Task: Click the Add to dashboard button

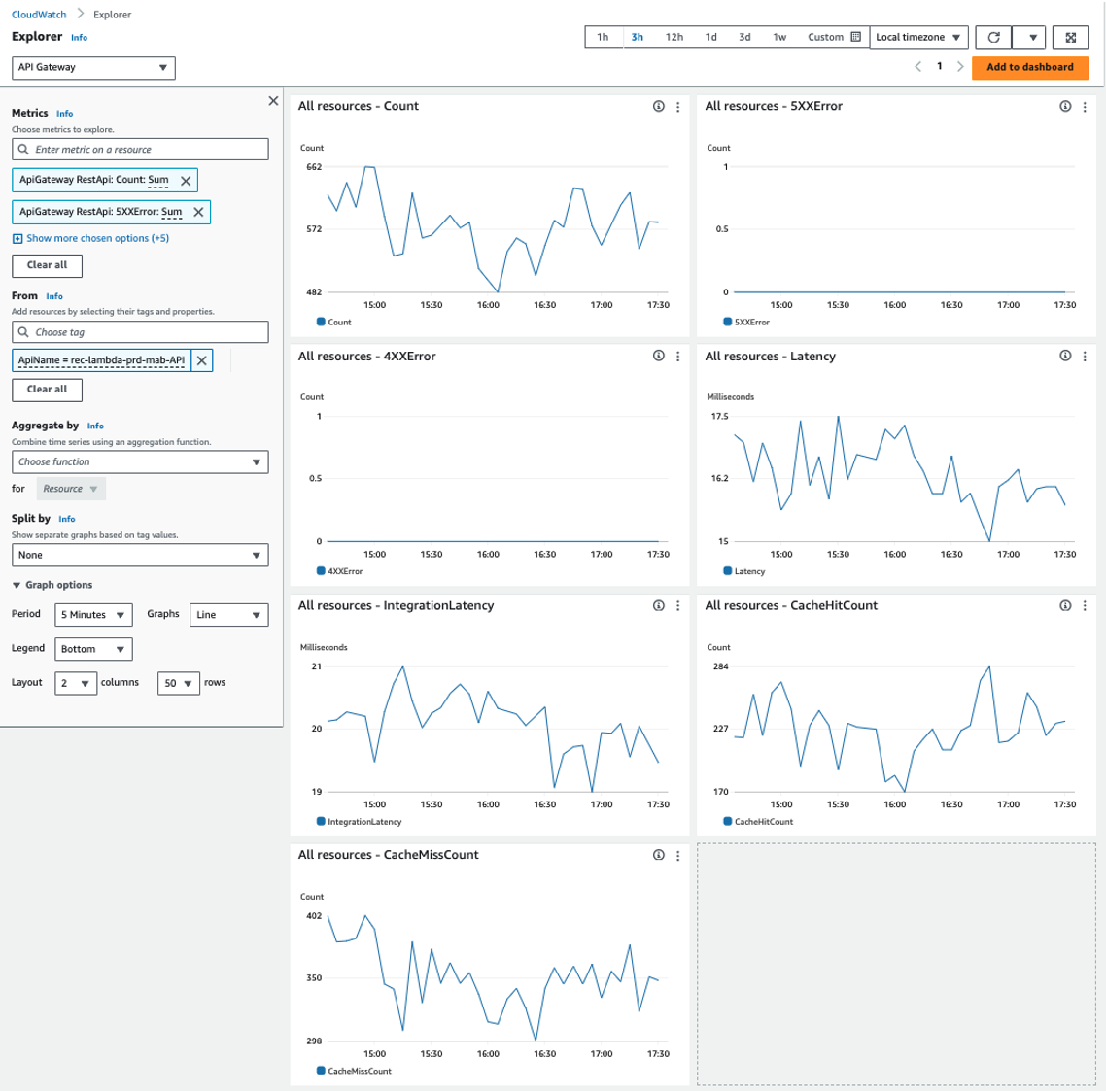Action: pos(1029,67)
